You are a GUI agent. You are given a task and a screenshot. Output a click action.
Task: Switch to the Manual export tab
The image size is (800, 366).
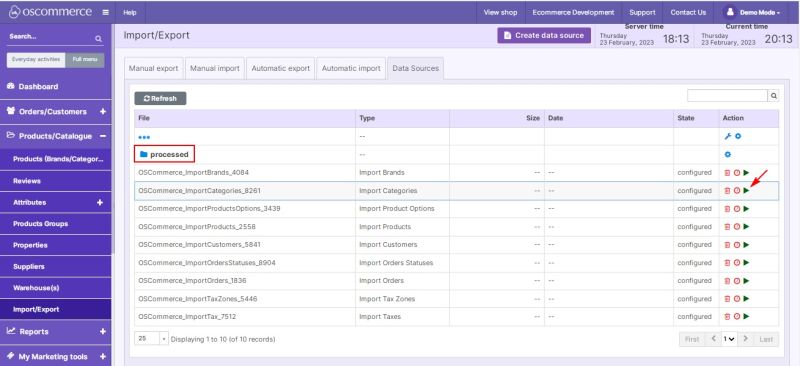(154, 68)
